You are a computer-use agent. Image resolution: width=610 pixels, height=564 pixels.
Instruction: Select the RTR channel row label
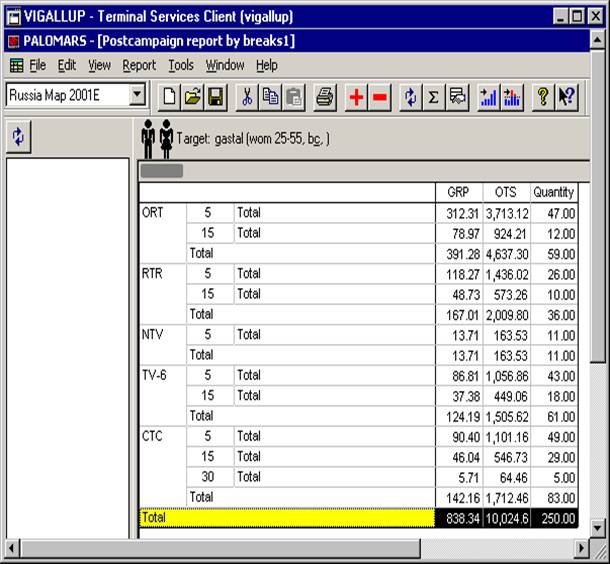pos(152,274)
